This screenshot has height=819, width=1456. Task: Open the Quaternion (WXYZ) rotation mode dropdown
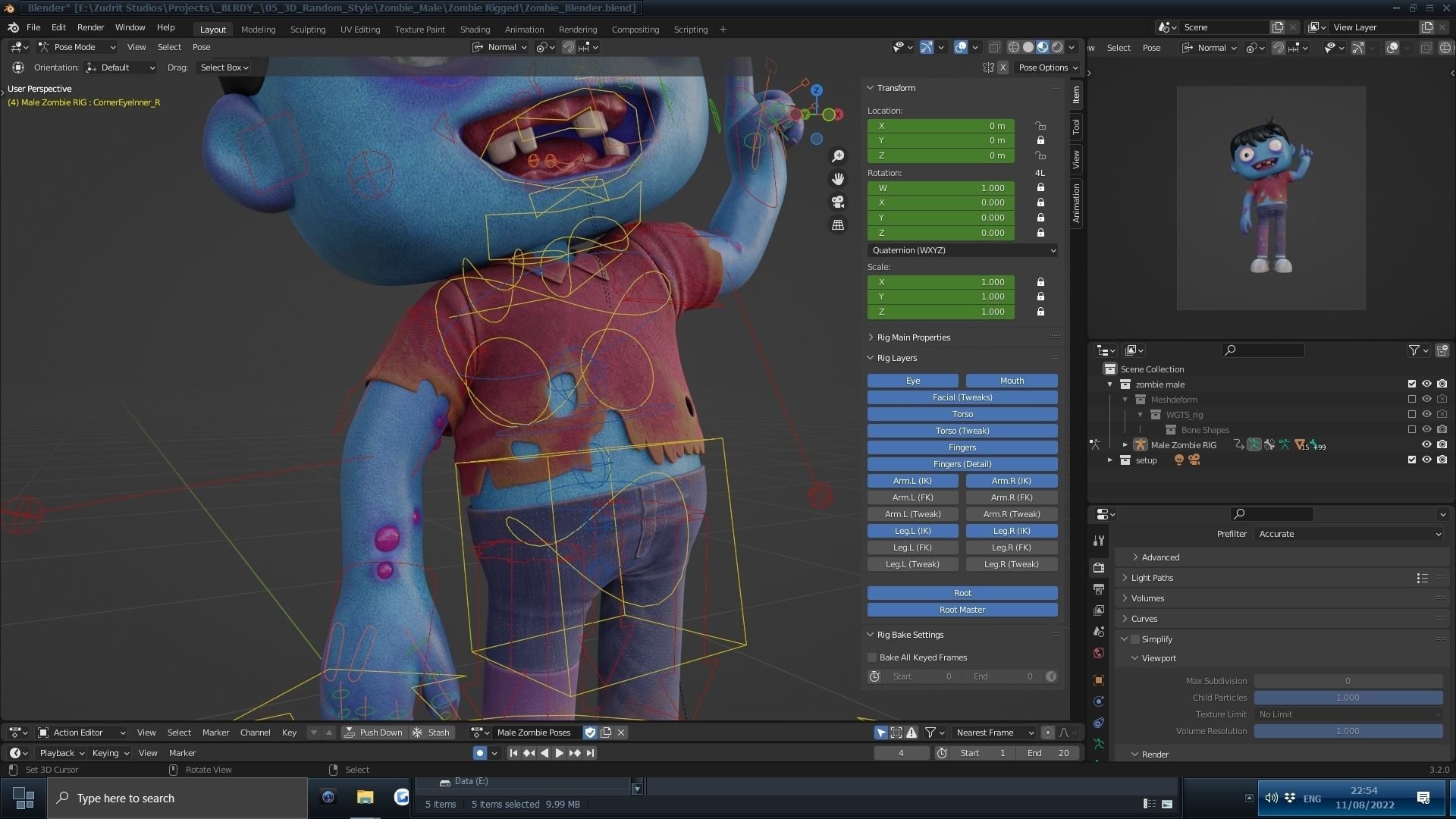click(963, 250)
